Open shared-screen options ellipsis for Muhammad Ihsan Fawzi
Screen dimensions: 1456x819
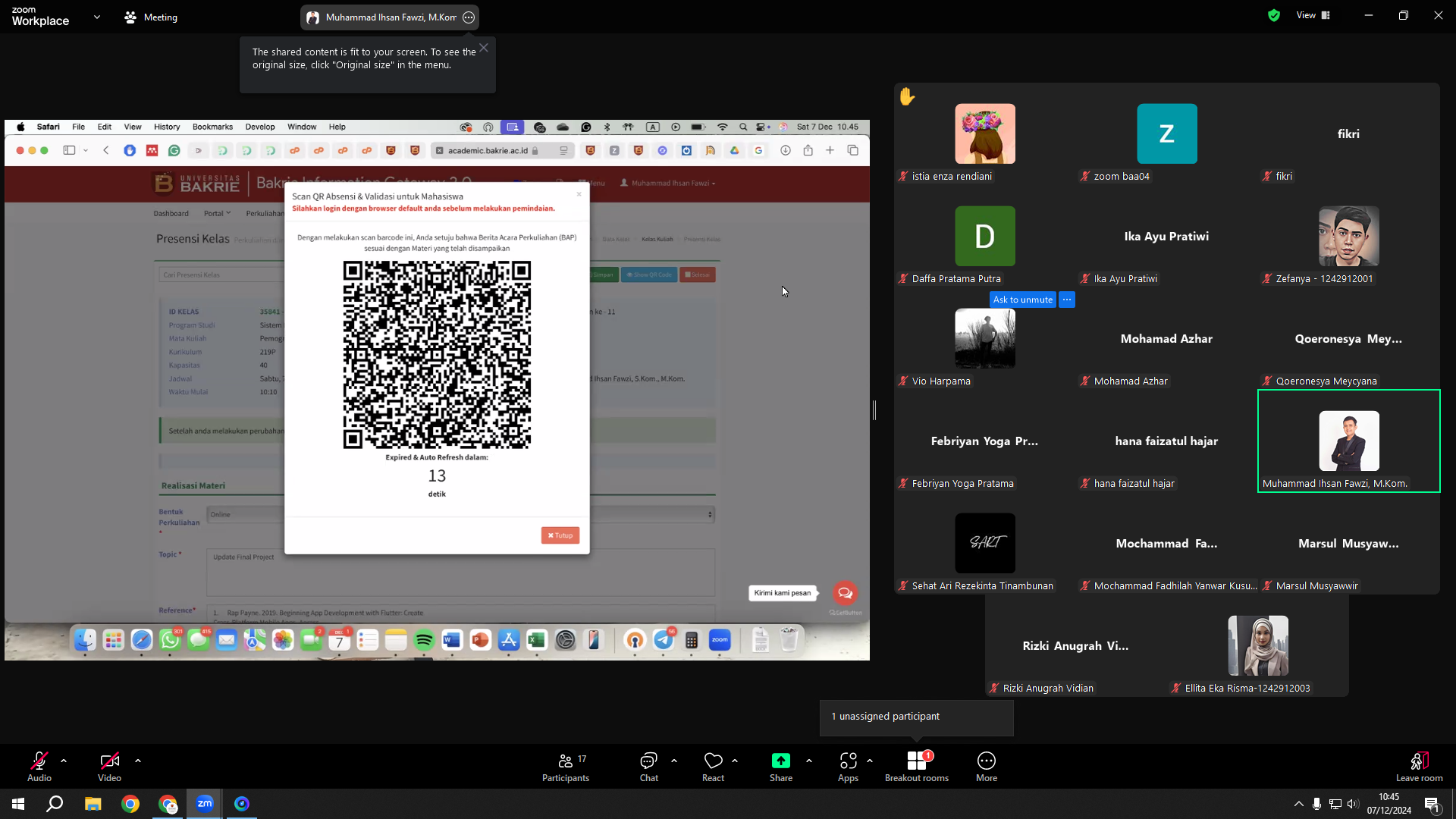point(469,17)
